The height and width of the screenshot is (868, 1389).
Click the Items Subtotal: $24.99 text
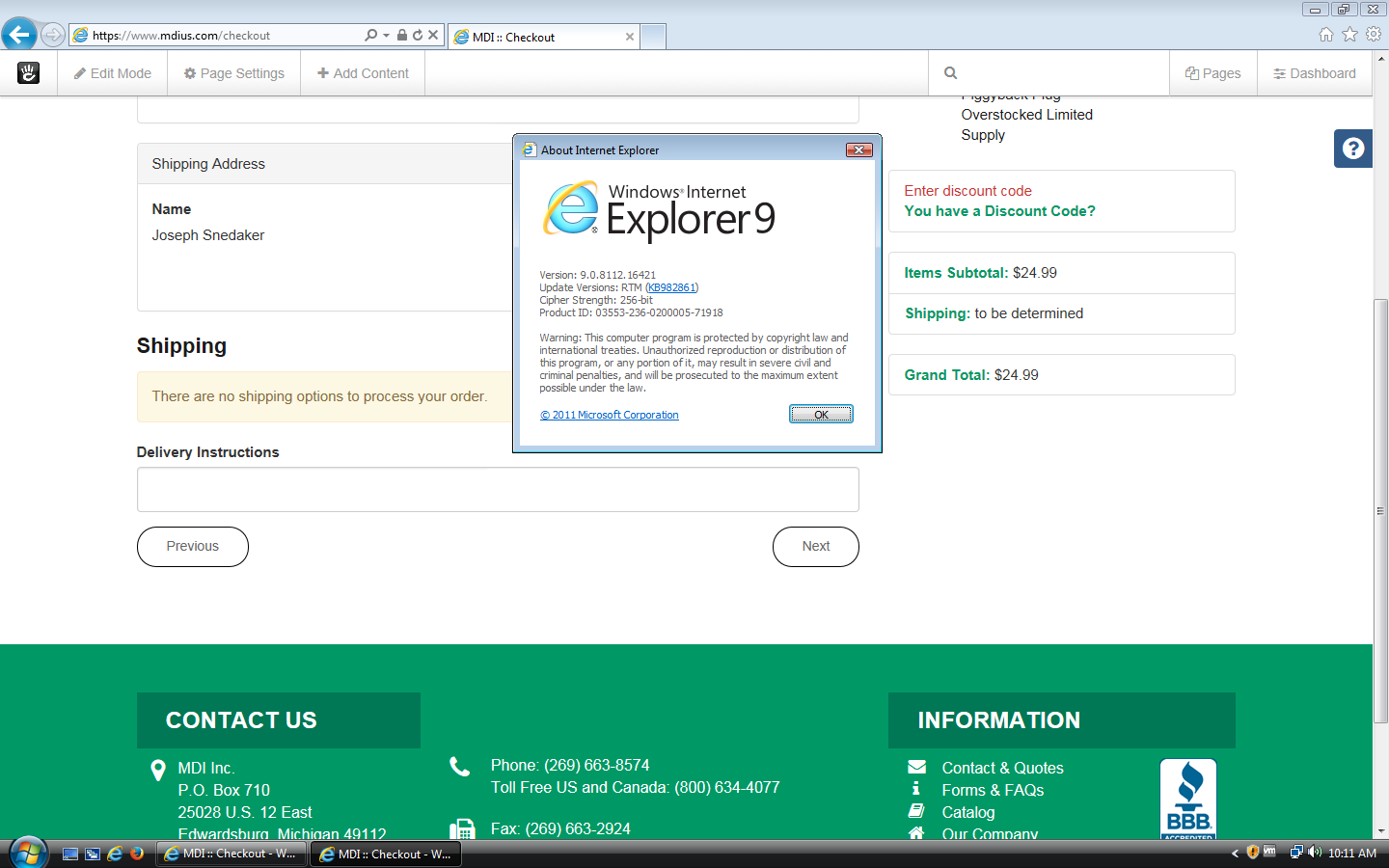coord(980,273)
